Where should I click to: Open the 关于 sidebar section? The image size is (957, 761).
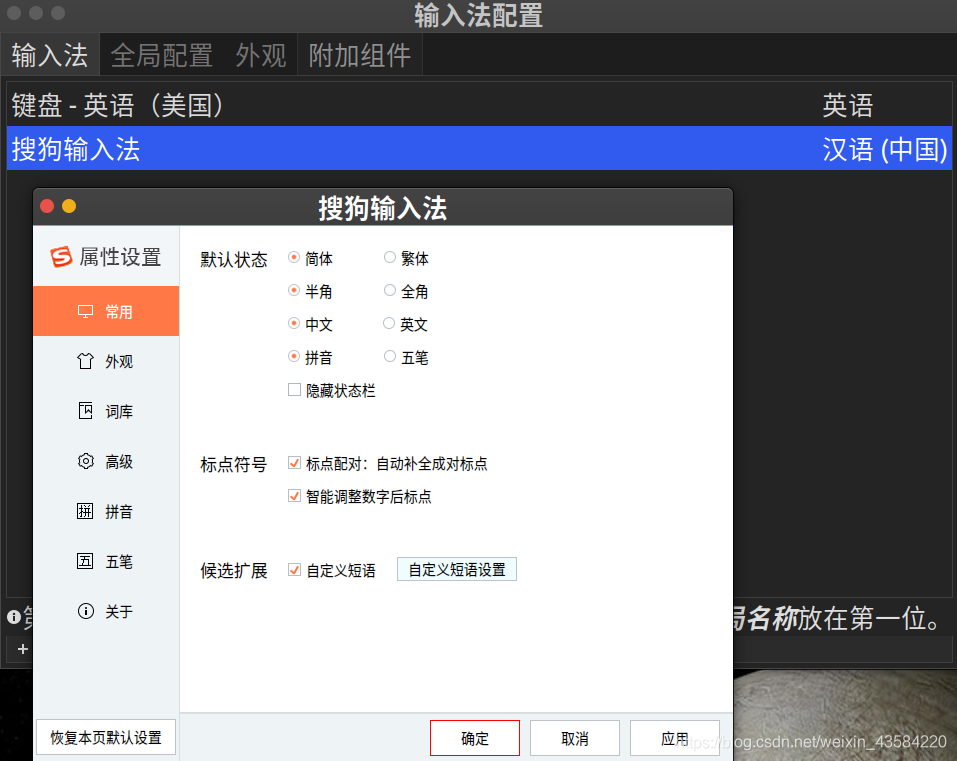pyautogui.click(x=106, y=611)
